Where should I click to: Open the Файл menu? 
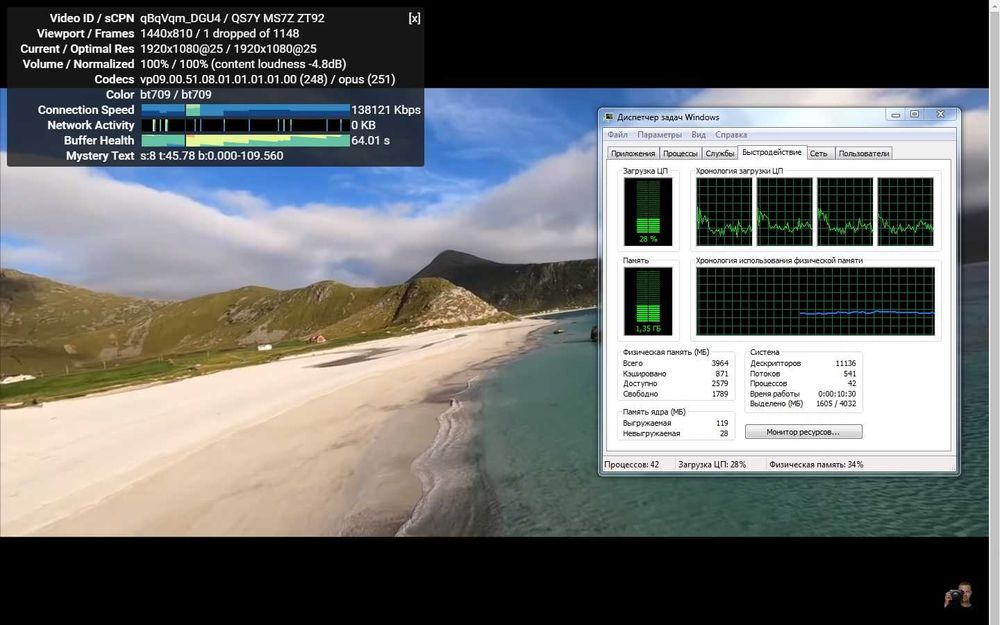click(x=617, y=134)
